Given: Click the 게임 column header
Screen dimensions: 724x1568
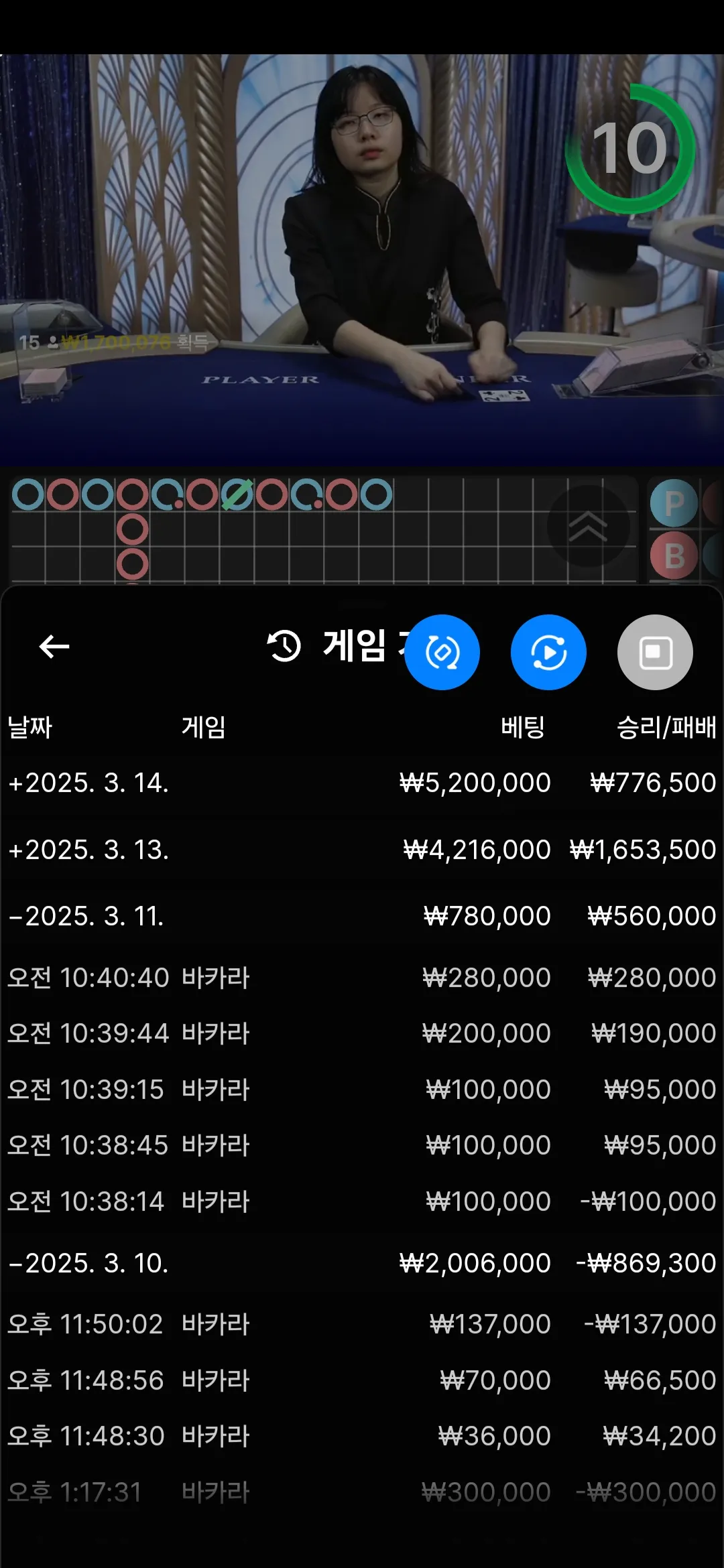Looking at the screenshot, I should 203,727.
